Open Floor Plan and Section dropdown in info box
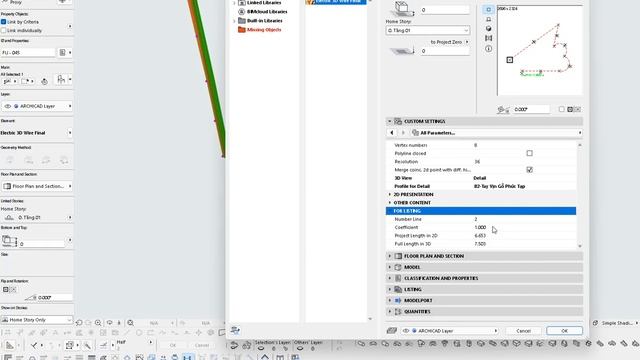Viewport: 640px width, 360px height. tap(37, 186)
